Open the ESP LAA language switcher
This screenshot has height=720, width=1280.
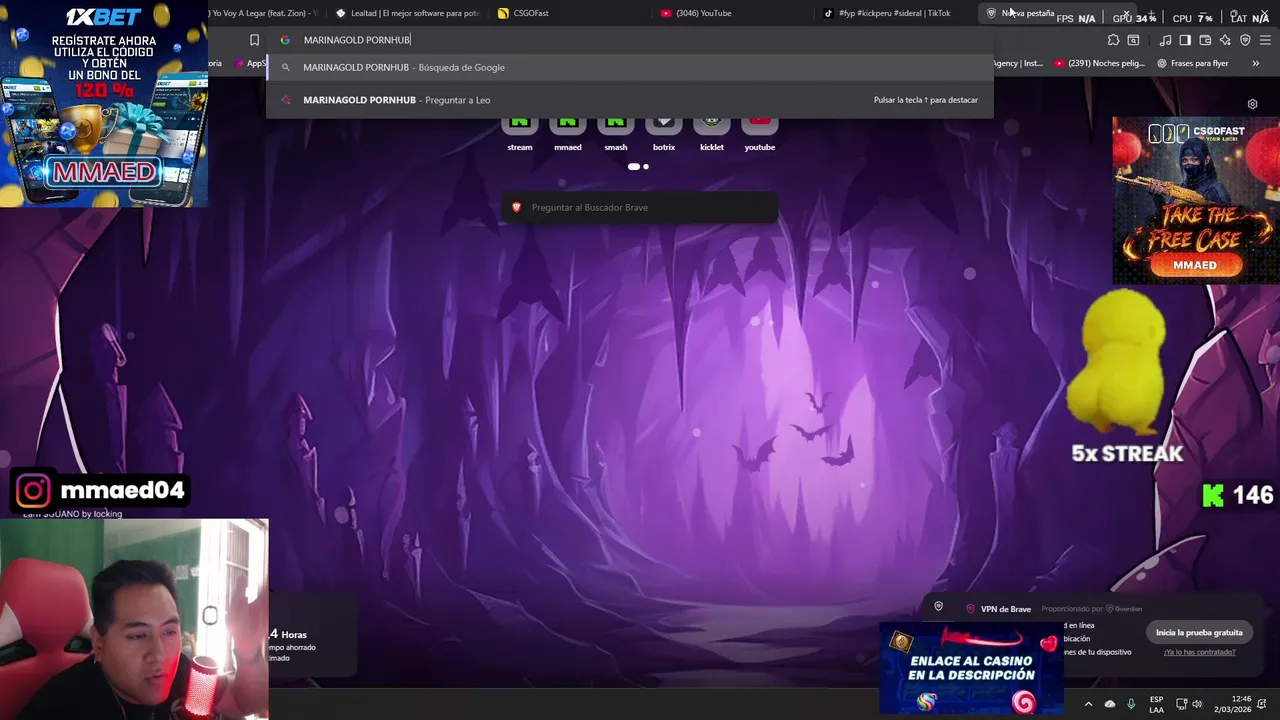click(1156, 704)
